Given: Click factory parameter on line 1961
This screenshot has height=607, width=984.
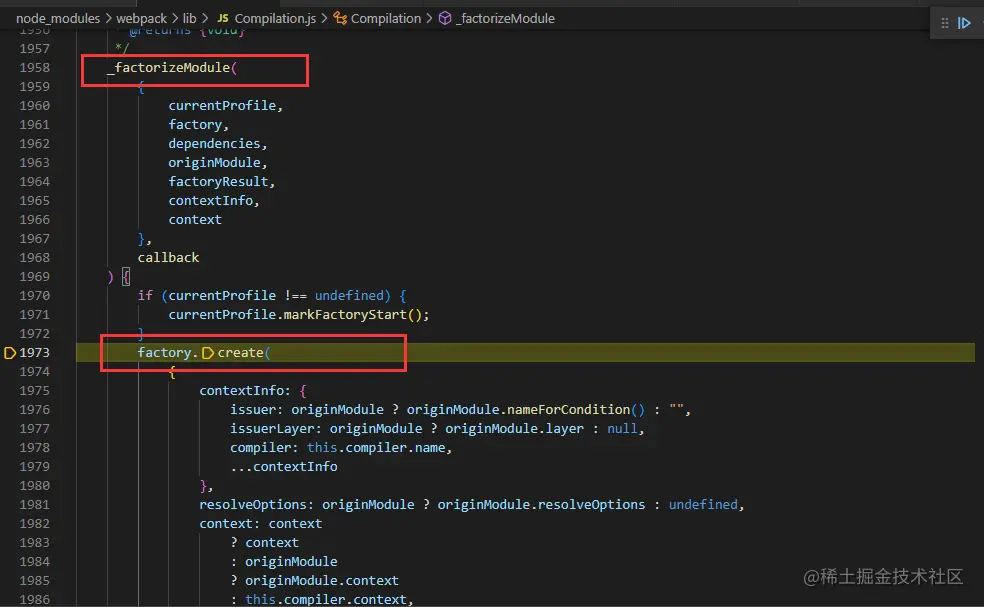Looking at the screenshot, I should pos(195,124).
